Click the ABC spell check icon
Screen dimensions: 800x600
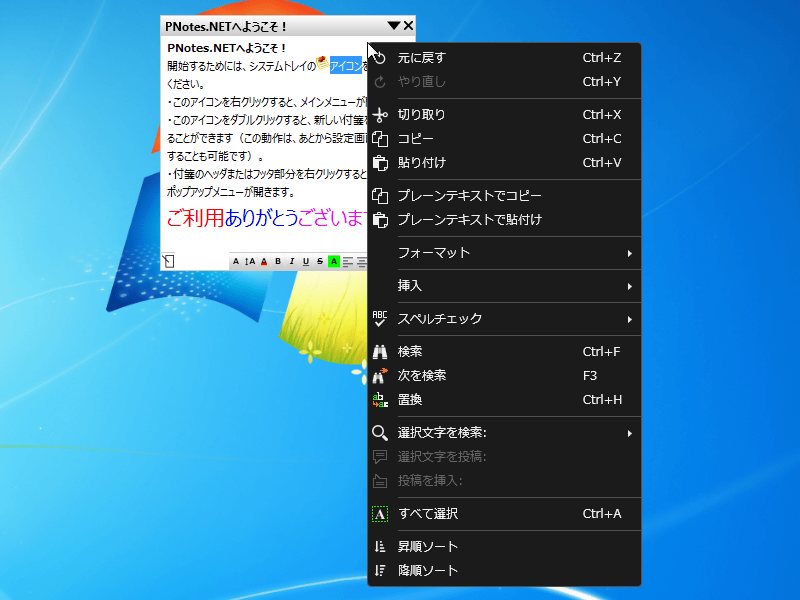coord(380,319)
